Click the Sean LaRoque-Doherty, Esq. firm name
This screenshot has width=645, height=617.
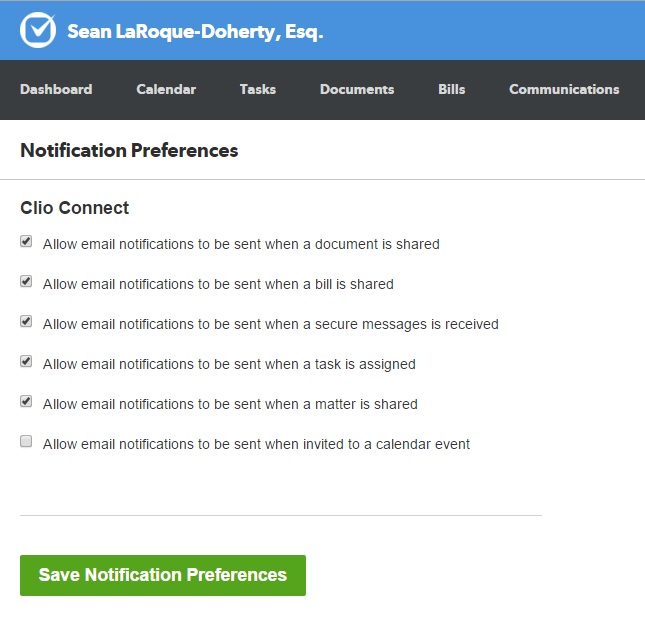[x=195, y=31]
